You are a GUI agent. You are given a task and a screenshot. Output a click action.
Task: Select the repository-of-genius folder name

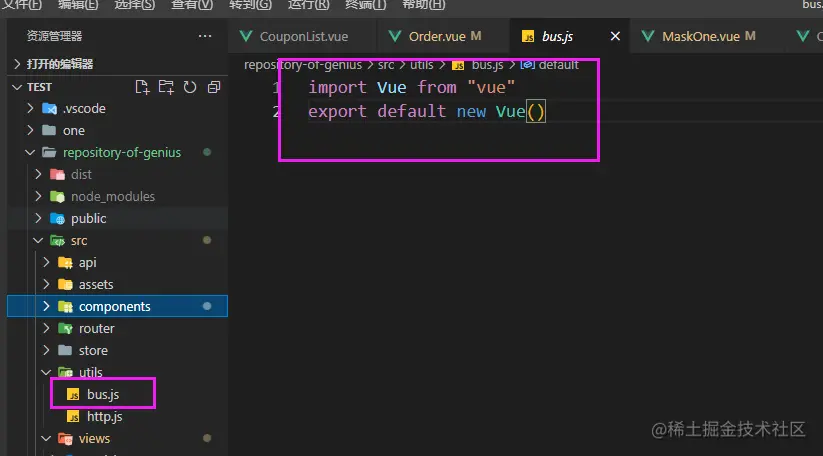tap(122, 152)
